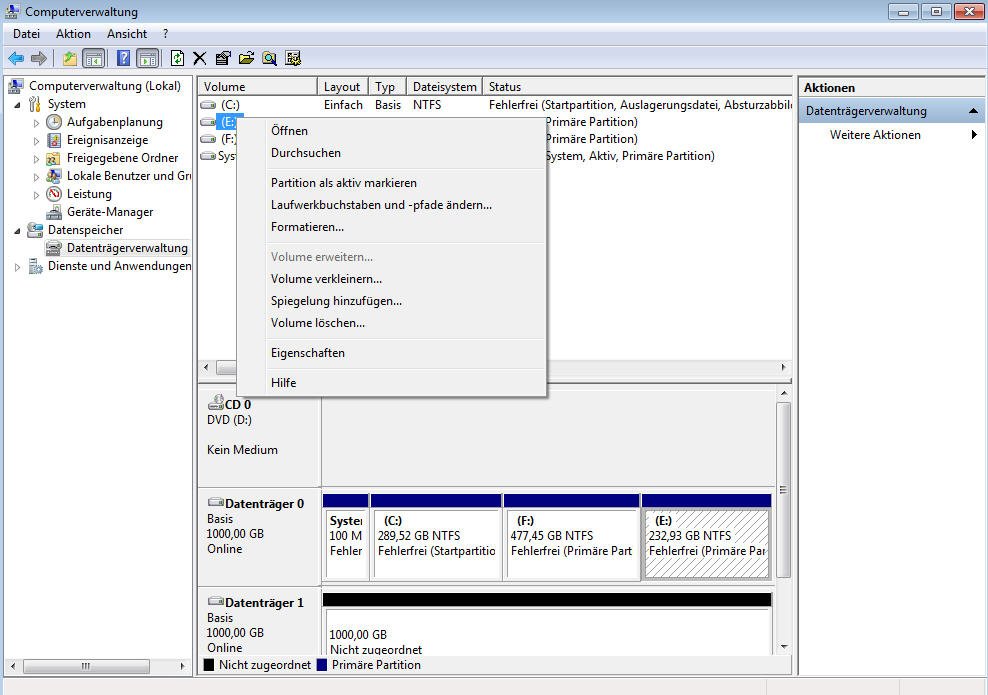Viewport: 988px width, 695px height.
Task: Select Partition als aktiv markieren
Action: point(391,183)
